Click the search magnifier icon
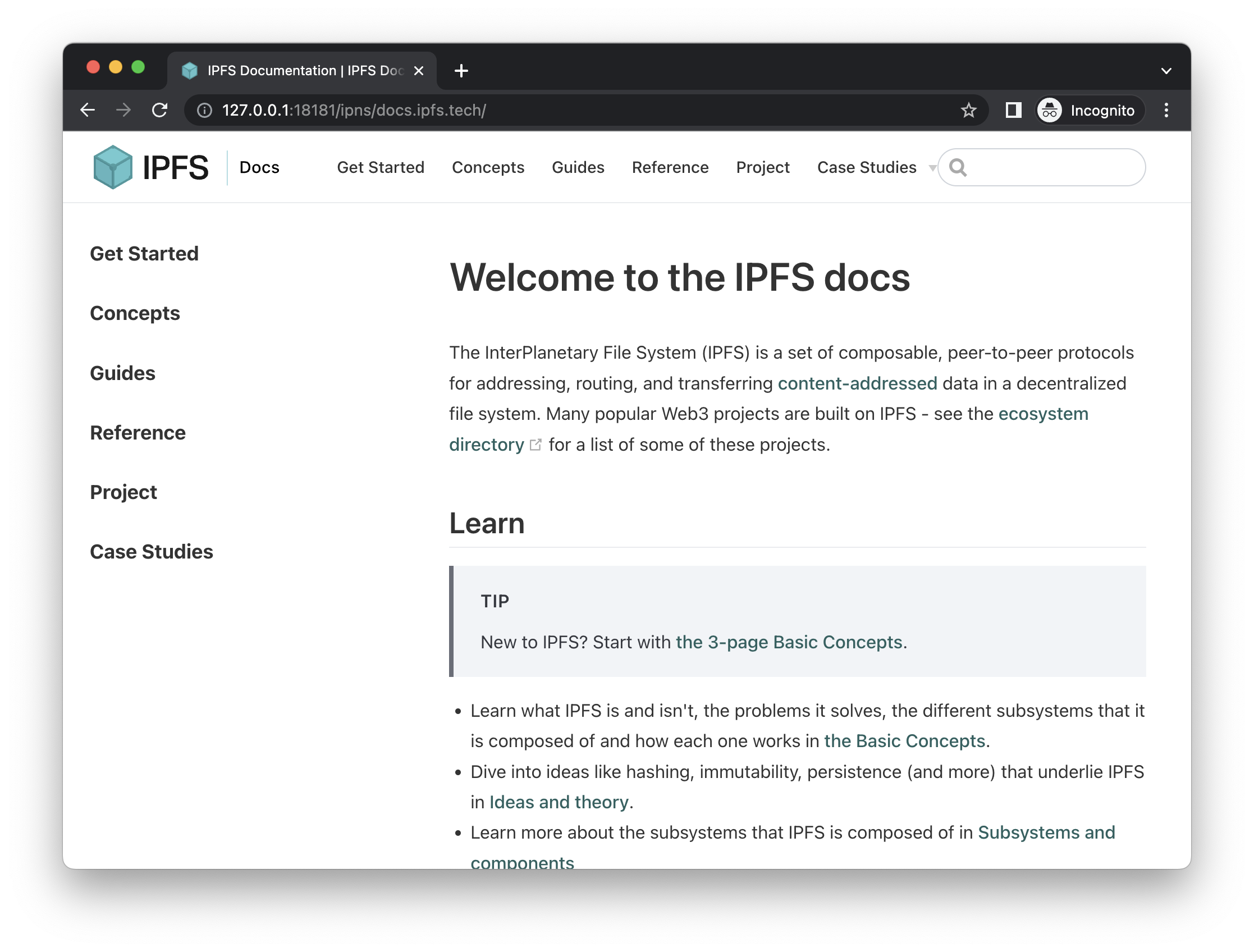 click(x=958, y=167)
